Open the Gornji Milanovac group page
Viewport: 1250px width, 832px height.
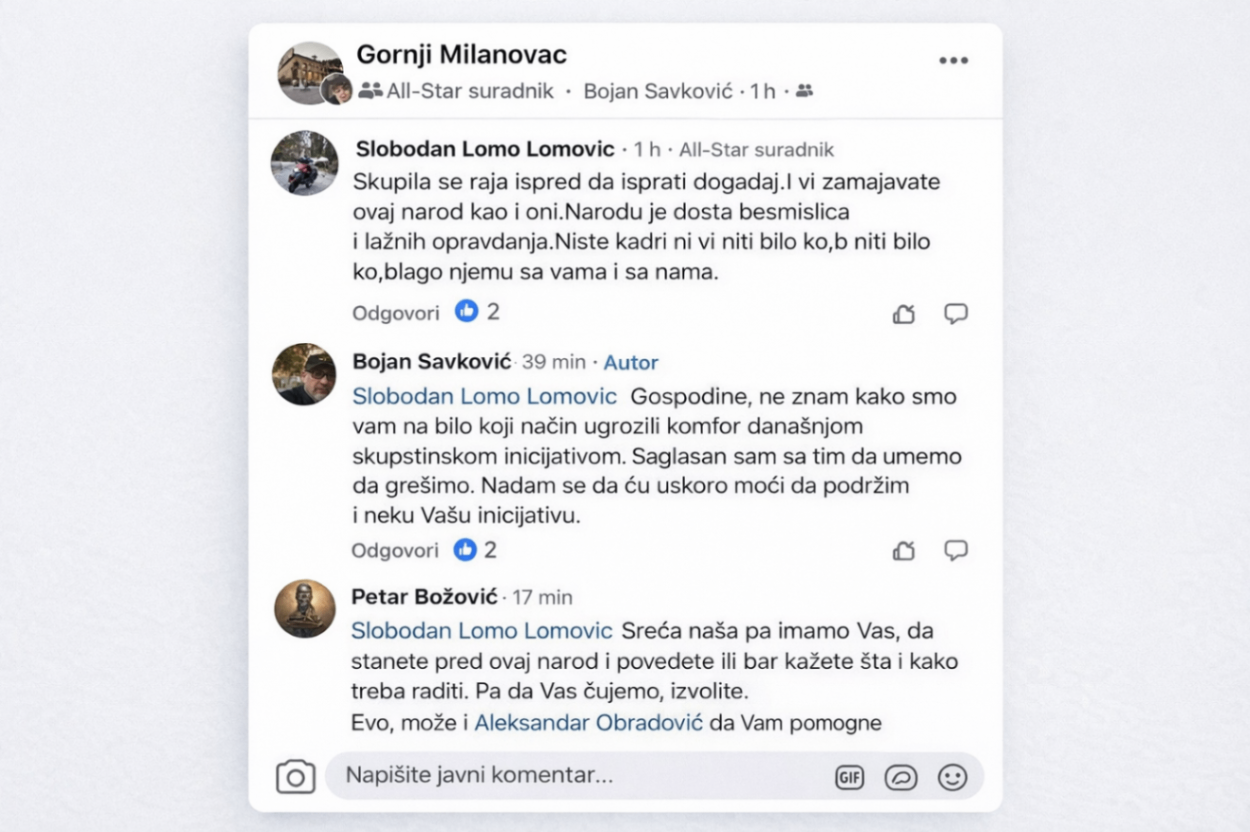click(x=461, y=55)
